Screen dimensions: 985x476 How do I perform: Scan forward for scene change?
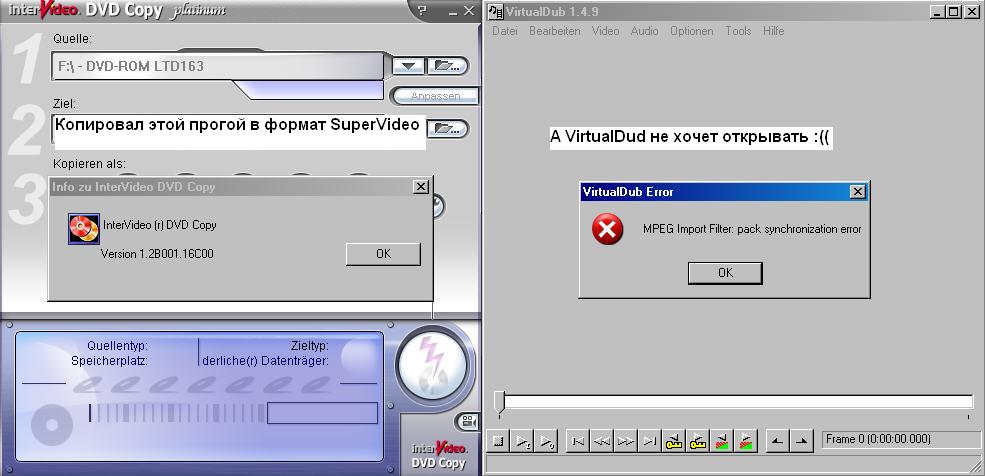tap(746, 441)
